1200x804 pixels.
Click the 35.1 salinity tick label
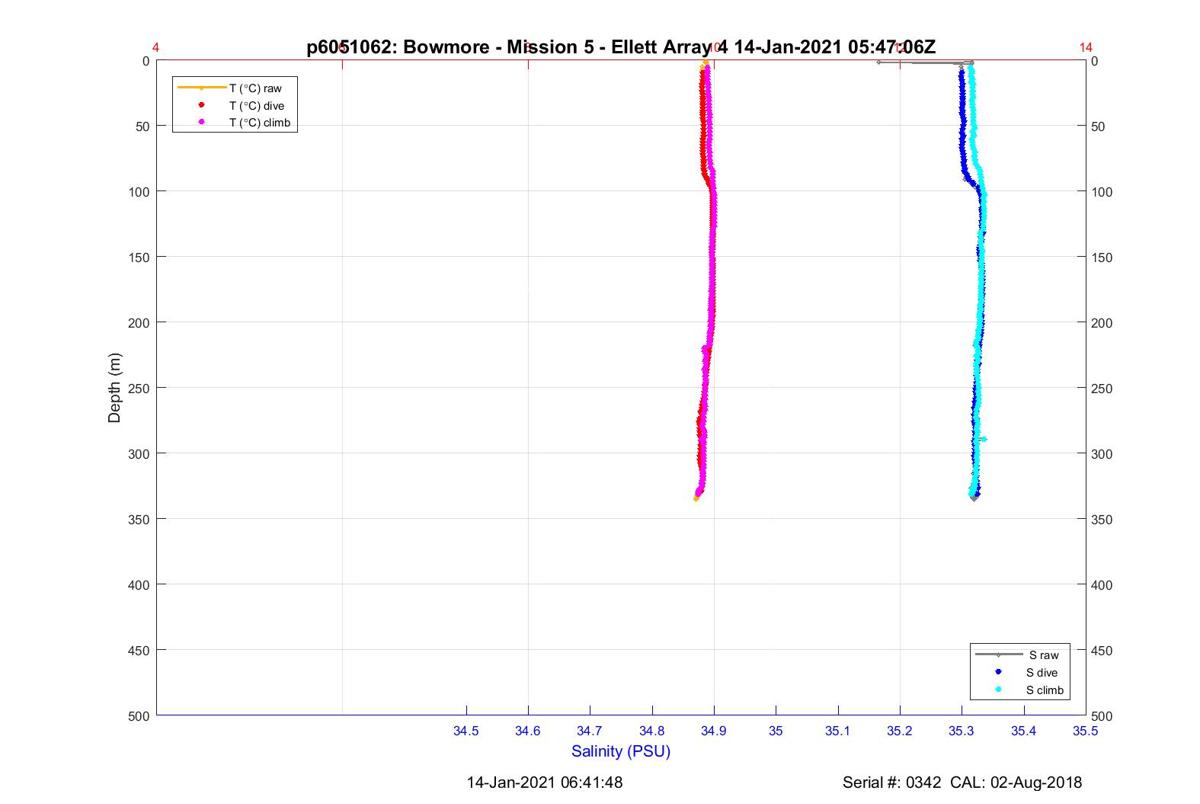click(838, 732)
